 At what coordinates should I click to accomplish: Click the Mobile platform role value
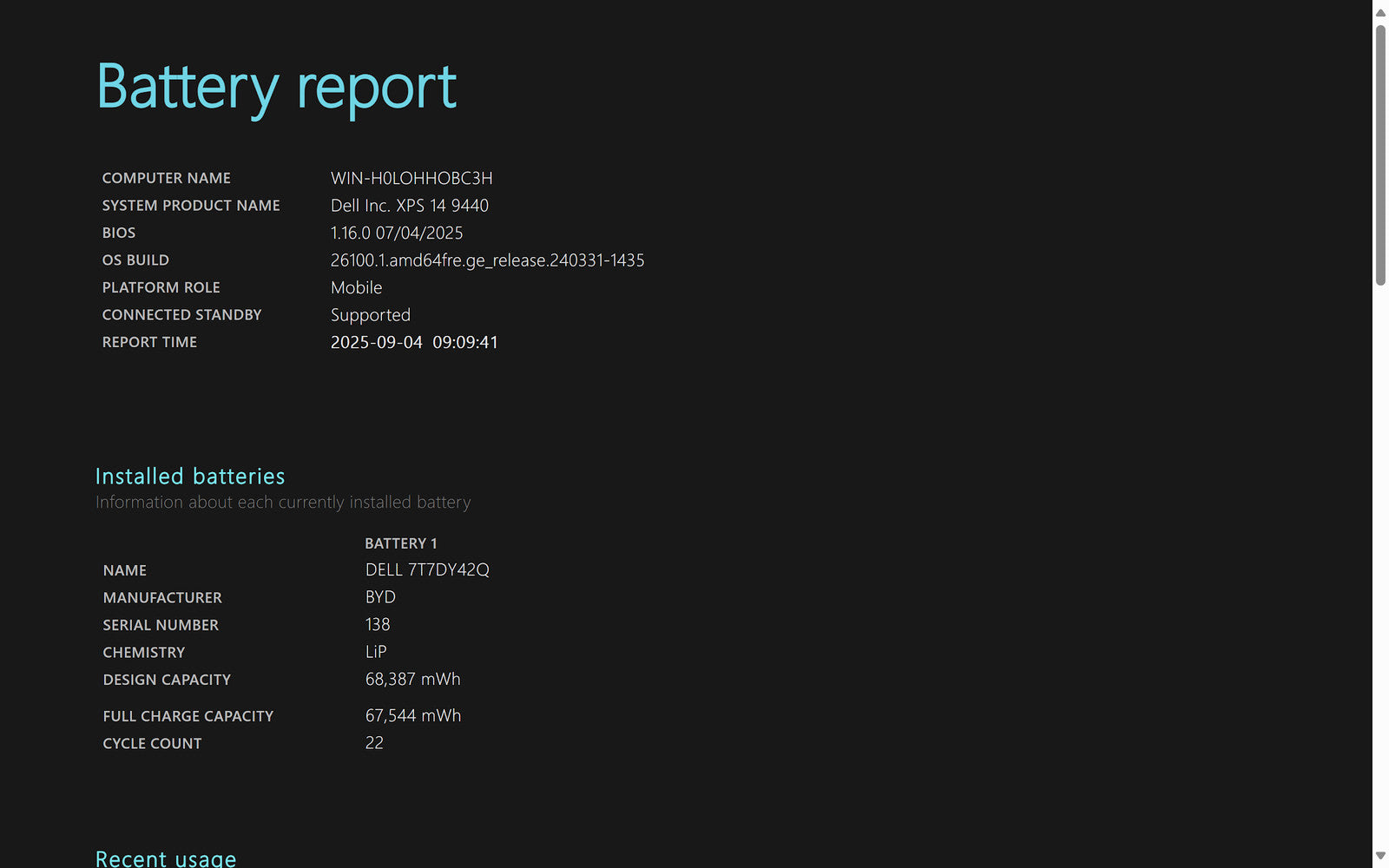(x=356, y=287)
